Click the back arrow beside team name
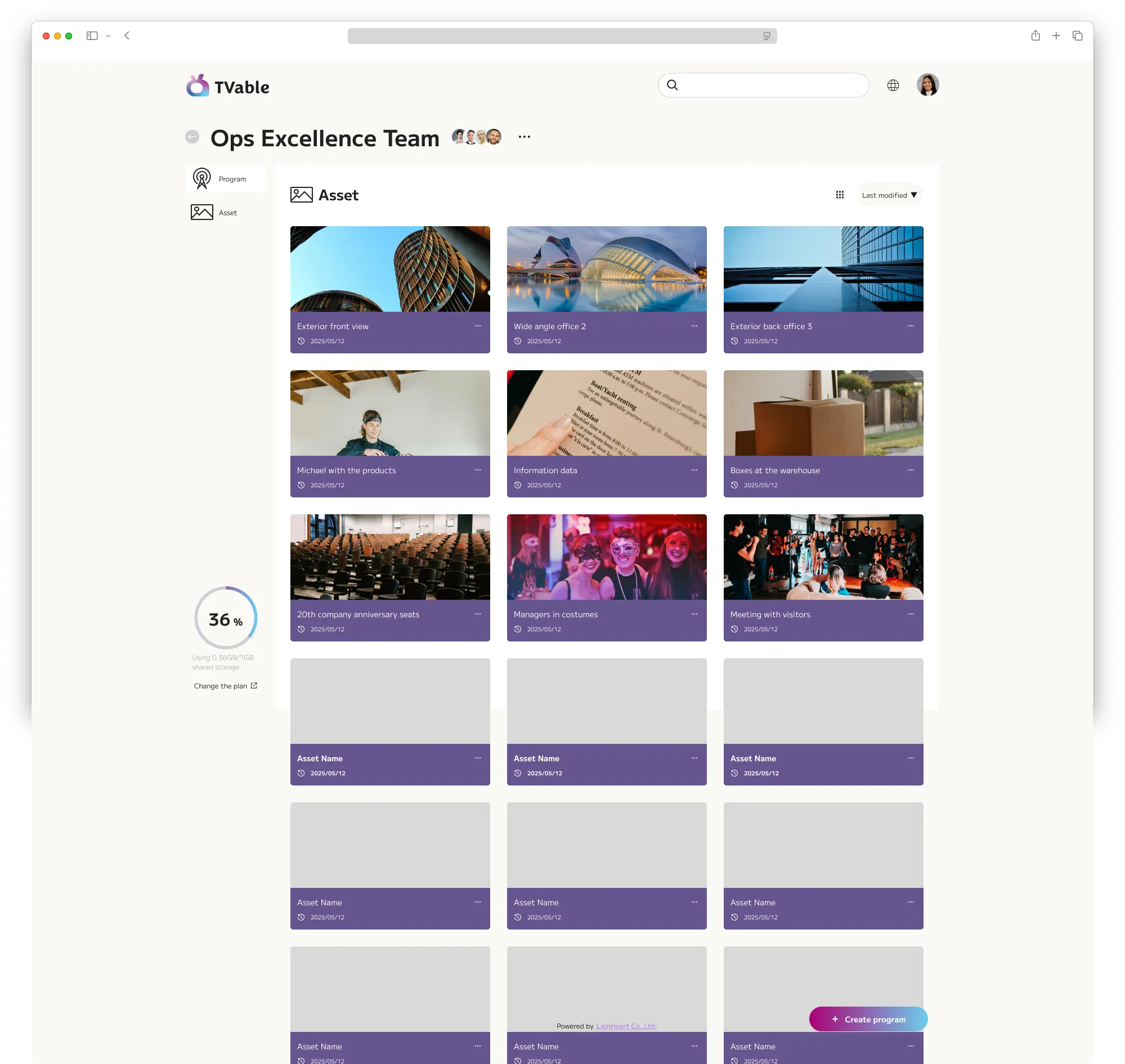Image resolution: width=1125 pixels, height=1064 pixels. click(192, 137)
